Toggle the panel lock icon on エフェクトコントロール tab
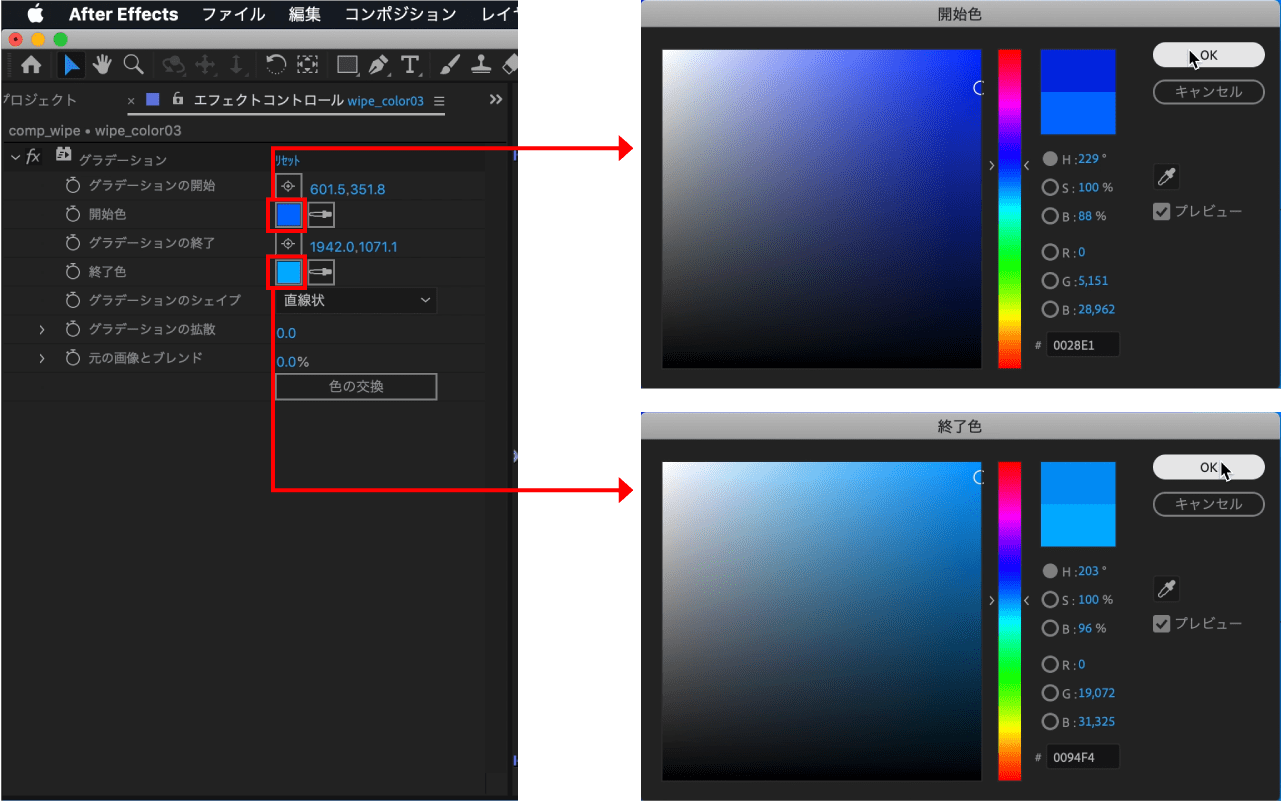This screenshot has width=1281, height=801. coord(178,99)
